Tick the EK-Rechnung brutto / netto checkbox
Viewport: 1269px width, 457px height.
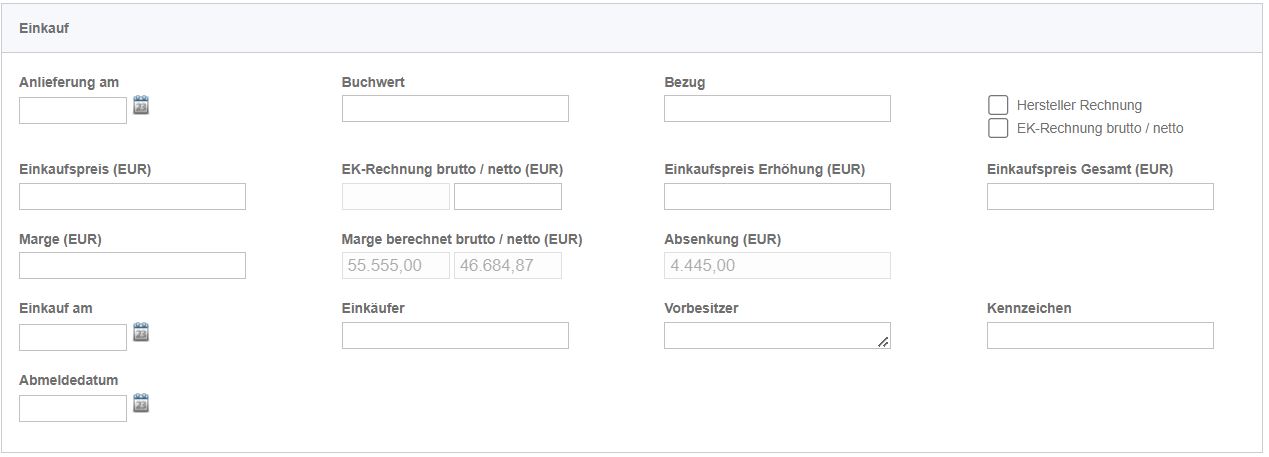[x=997, y=128]
